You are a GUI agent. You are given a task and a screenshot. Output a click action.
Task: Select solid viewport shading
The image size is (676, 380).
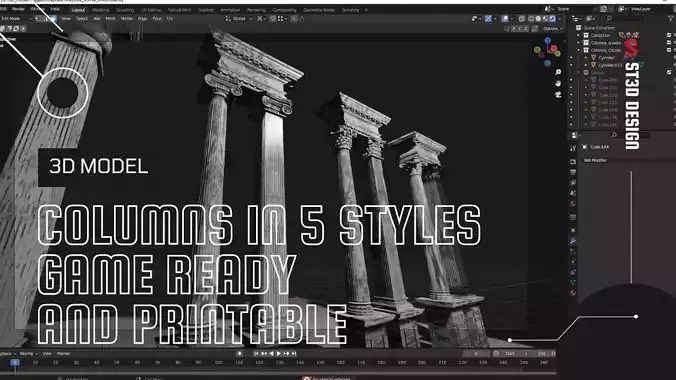click(538, 19)
